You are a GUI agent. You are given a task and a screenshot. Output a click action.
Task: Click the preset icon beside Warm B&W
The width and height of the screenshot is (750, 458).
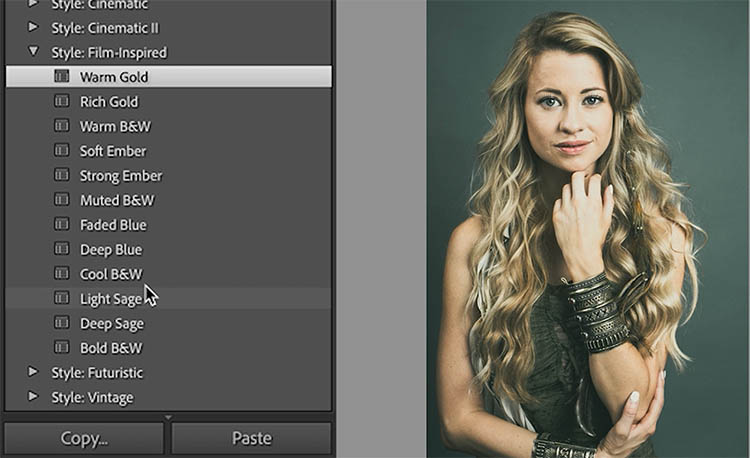[61, 126]
